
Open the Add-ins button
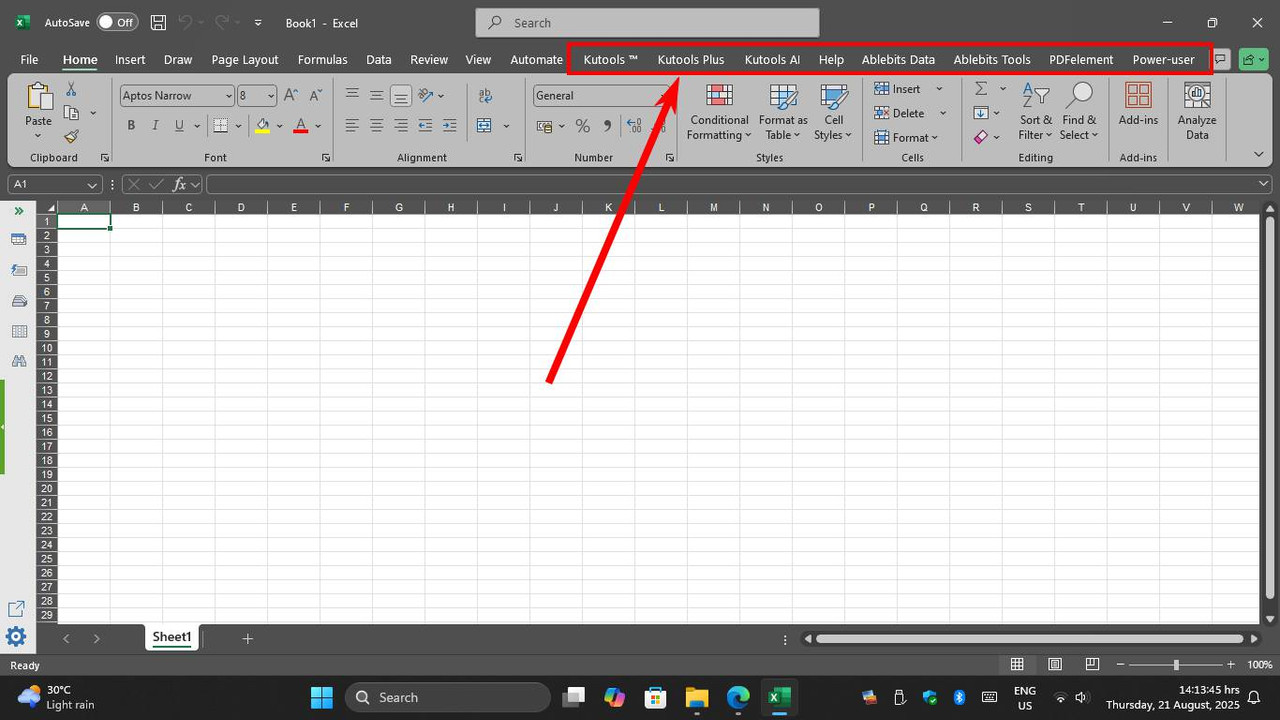click(1138, 105)
